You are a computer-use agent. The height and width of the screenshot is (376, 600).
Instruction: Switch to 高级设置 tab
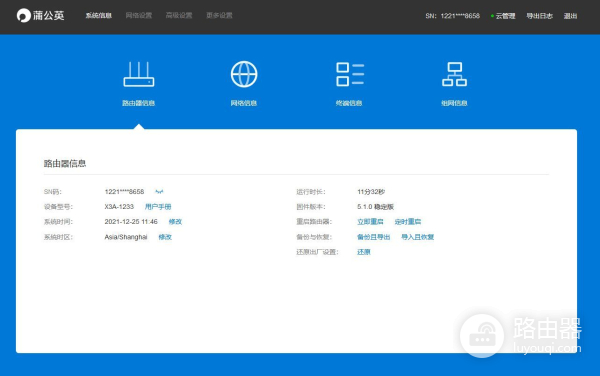179,15
